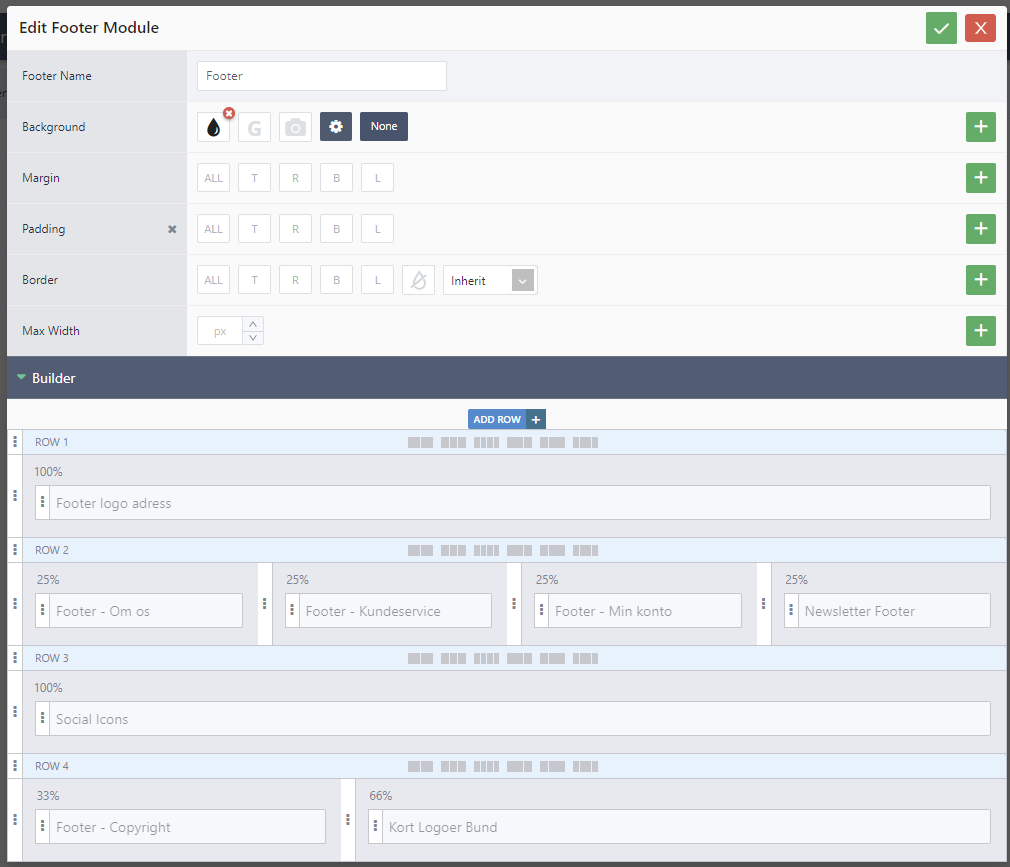Collapse the Builder section
Image resolution: width=1010 pixels, height=867 pixels.
pyautogui.click(x=22, y=378)
